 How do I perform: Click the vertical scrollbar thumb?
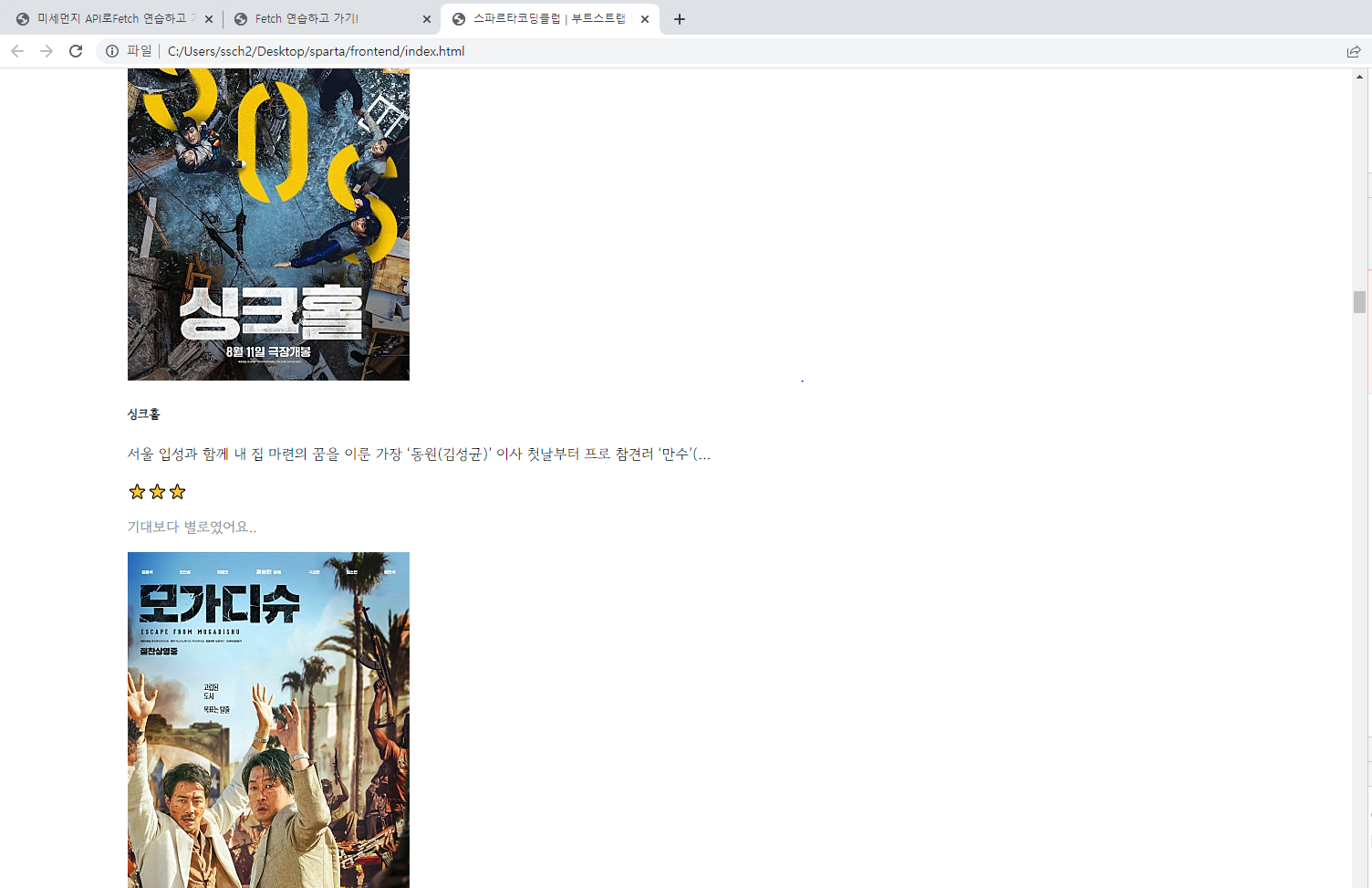click(1359, 302)
